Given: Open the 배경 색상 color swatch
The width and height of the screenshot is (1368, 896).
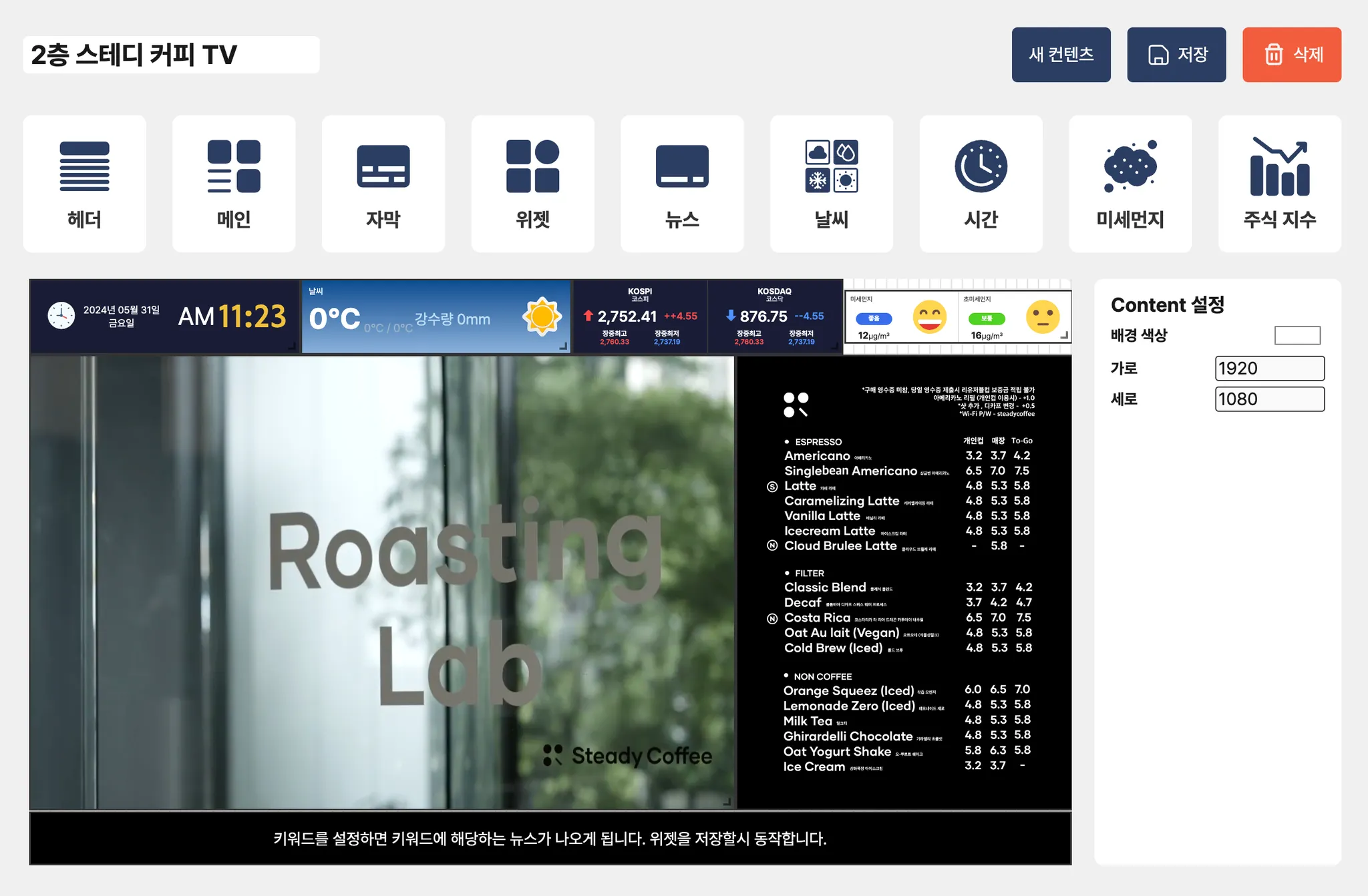Looking at the screenshot, I should coord(1297,335).
